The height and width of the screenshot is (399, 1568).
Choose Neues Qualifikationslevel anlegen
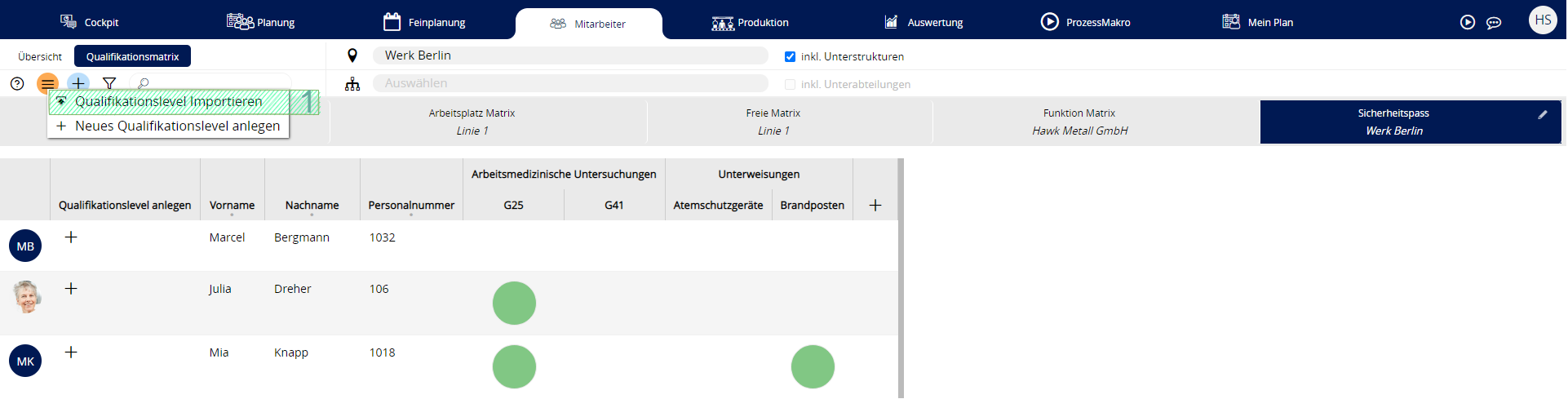click(177, 126)
